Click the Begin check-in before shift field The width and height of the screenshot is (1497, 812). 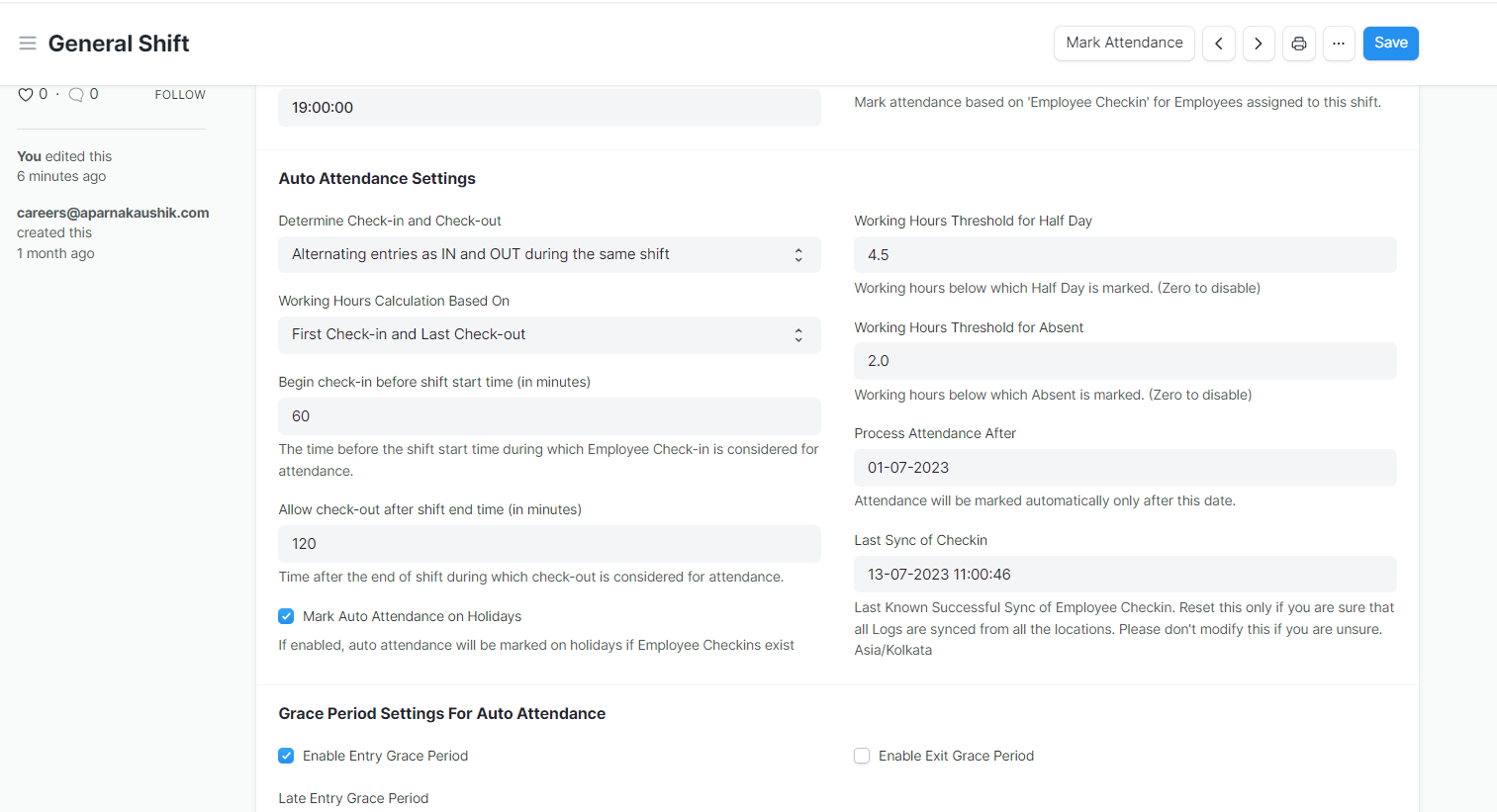coord(549,415)
